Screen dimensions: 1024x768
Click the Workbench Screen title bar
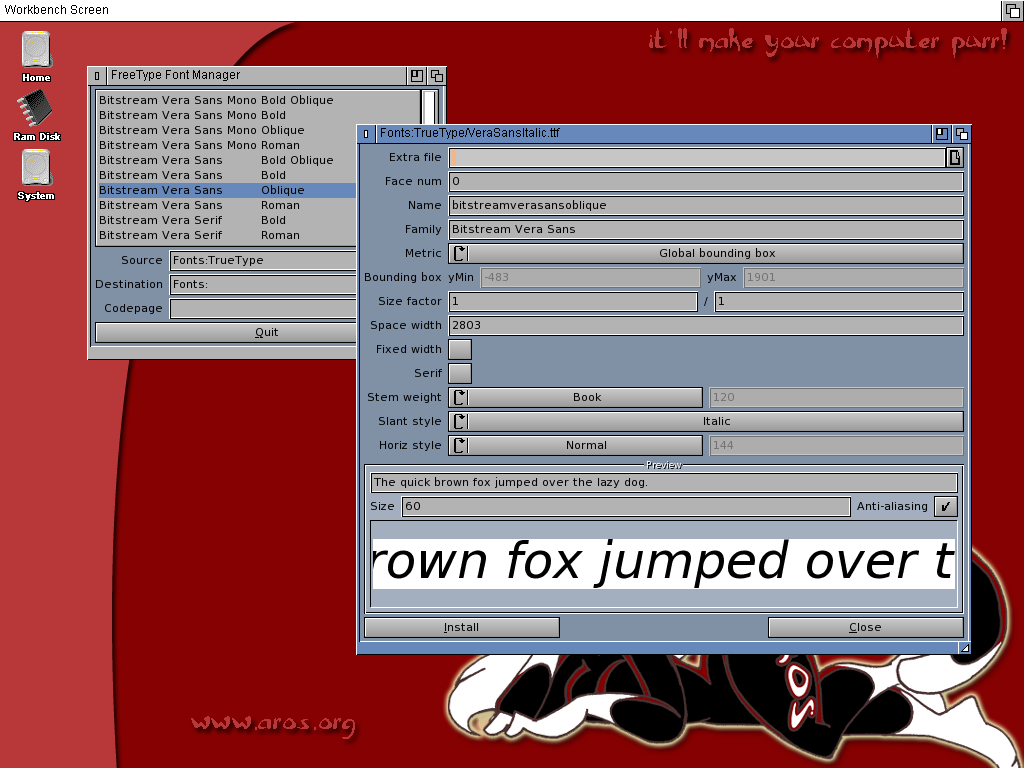[x=501, y=10]
